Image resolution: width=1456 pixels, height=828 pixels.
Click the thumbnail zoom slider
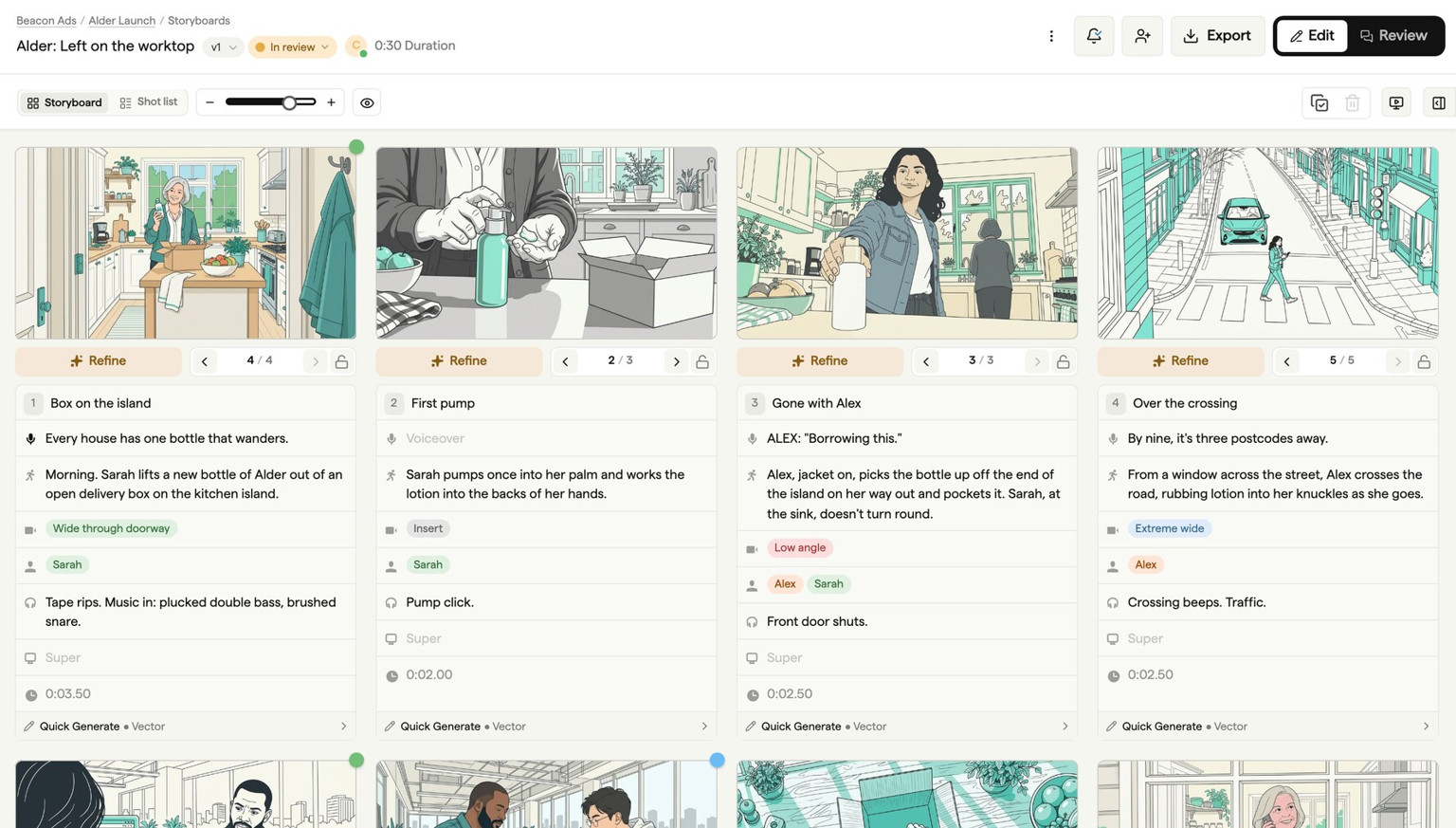271,102
